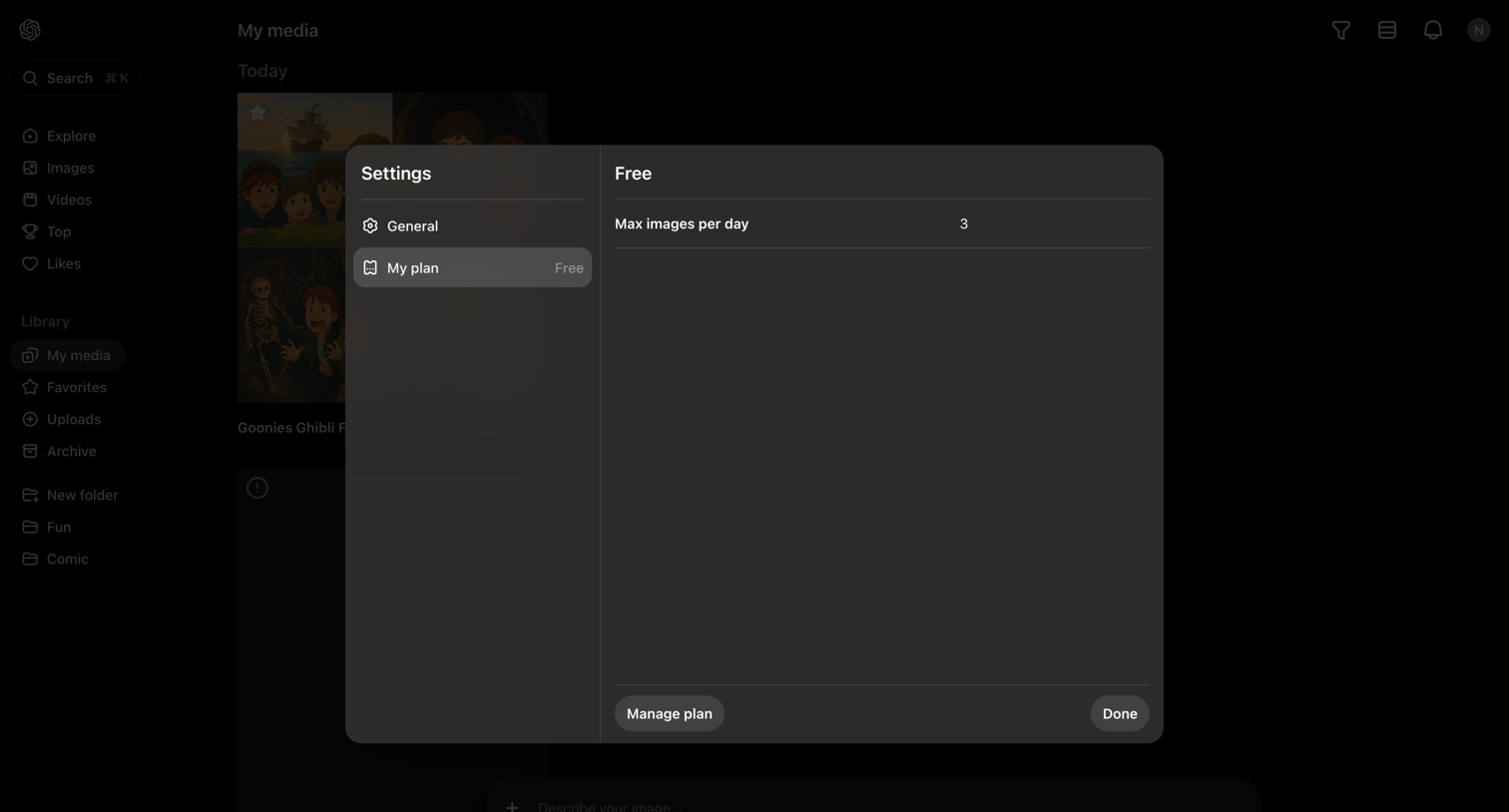Click the plus icon in prompt bar

click(x=512, y=805)
